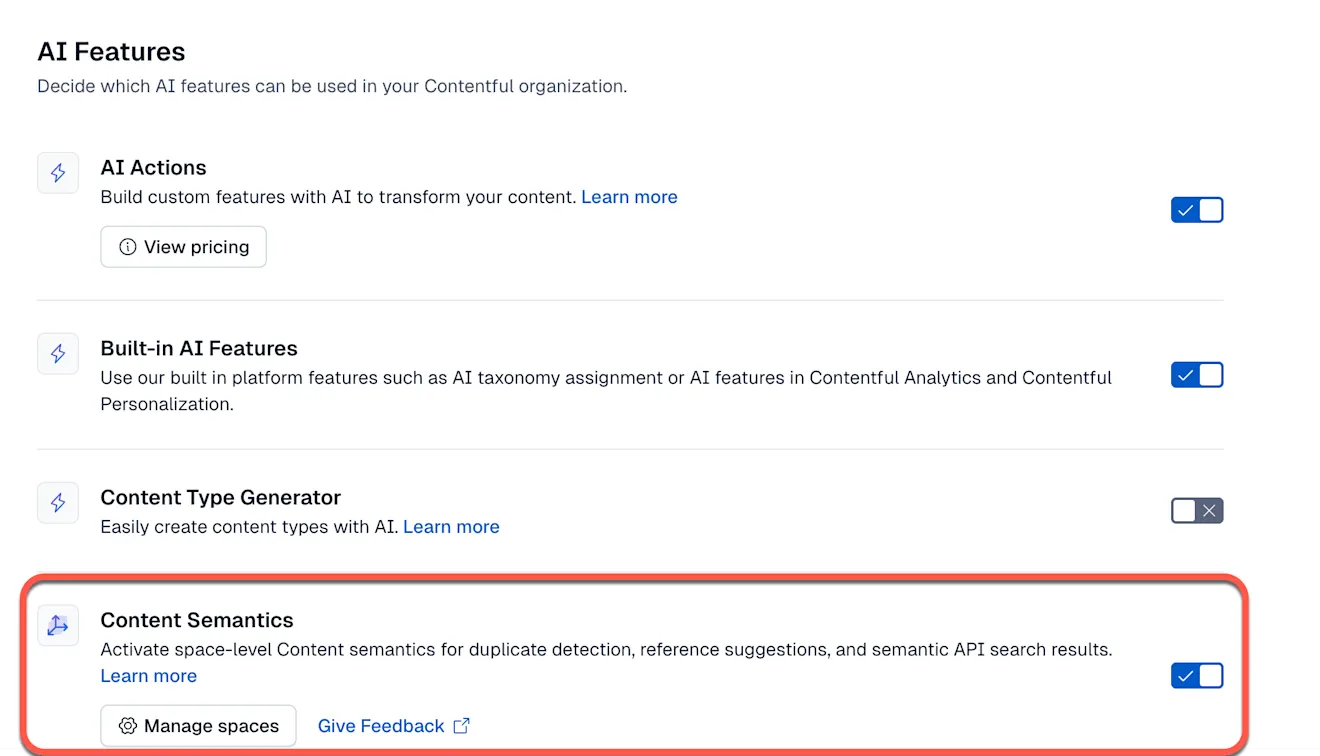Click the Content Semantics section title

(x=197, y=621)
